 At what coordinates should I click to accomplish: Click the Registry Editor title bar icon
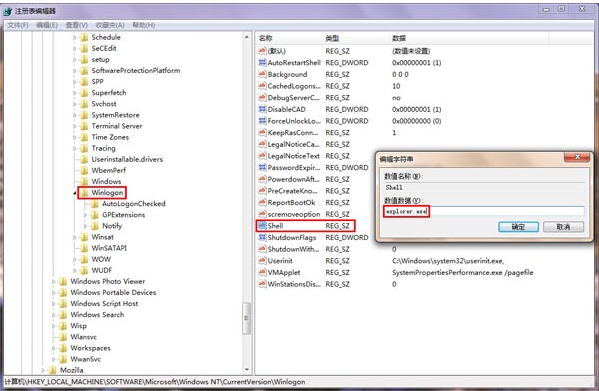pyautogui.click(x=8, y=11)
